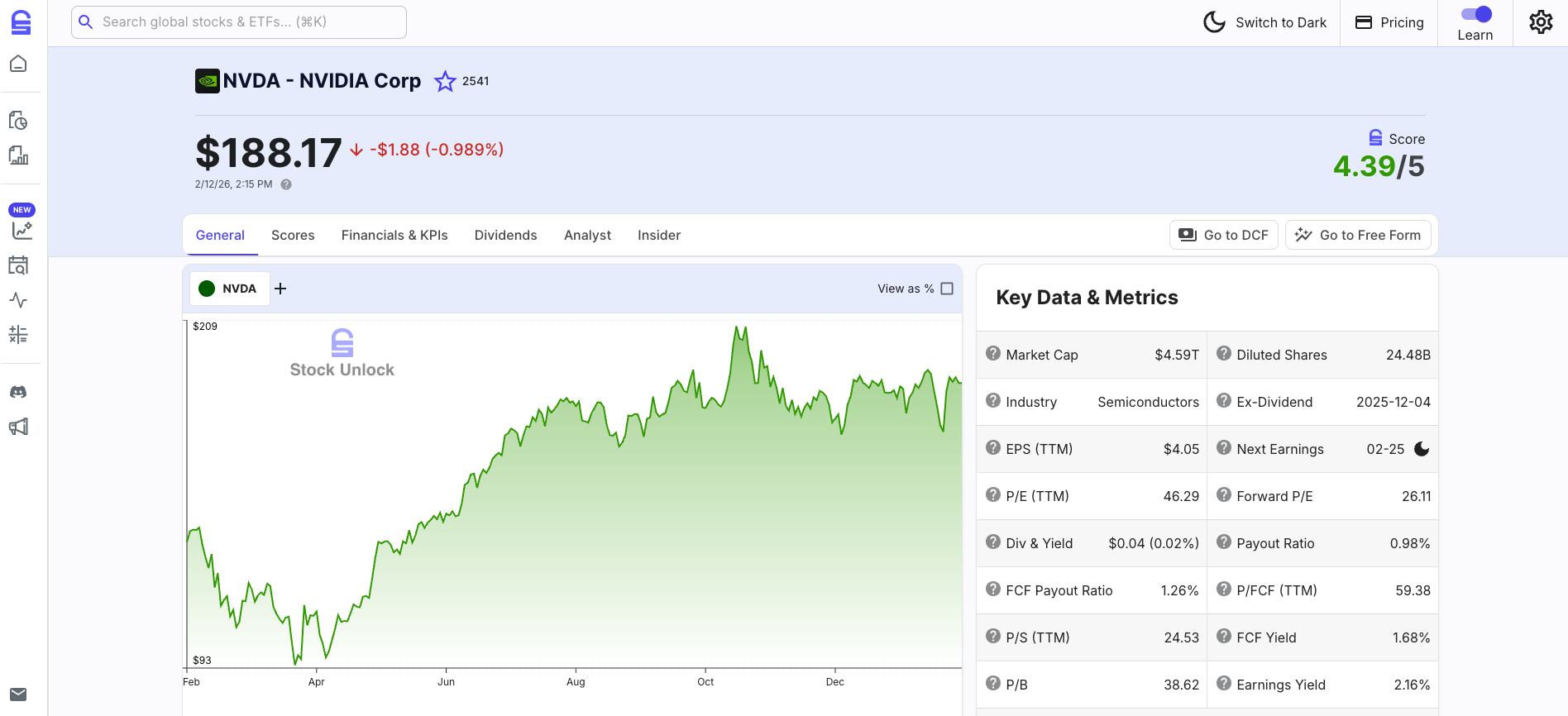Open the Insider tab
The image size is (1568, 716).
tap(659, 235)
